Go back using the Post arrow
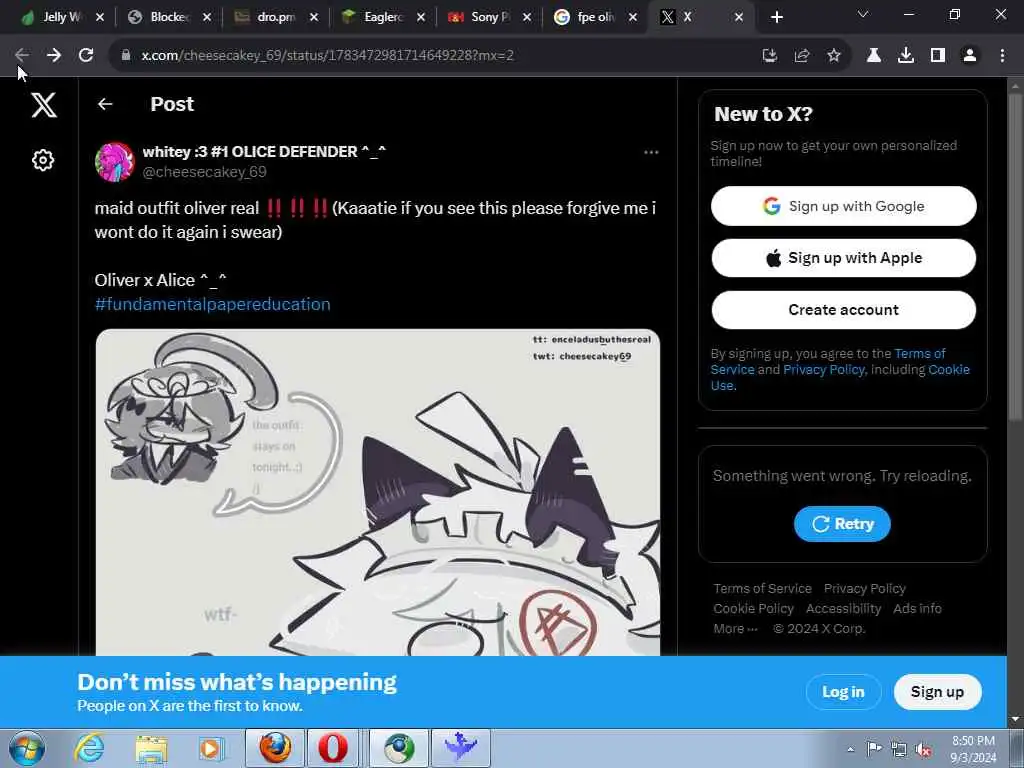Screen dimensions: 1024x768 (x=105, y=104)
